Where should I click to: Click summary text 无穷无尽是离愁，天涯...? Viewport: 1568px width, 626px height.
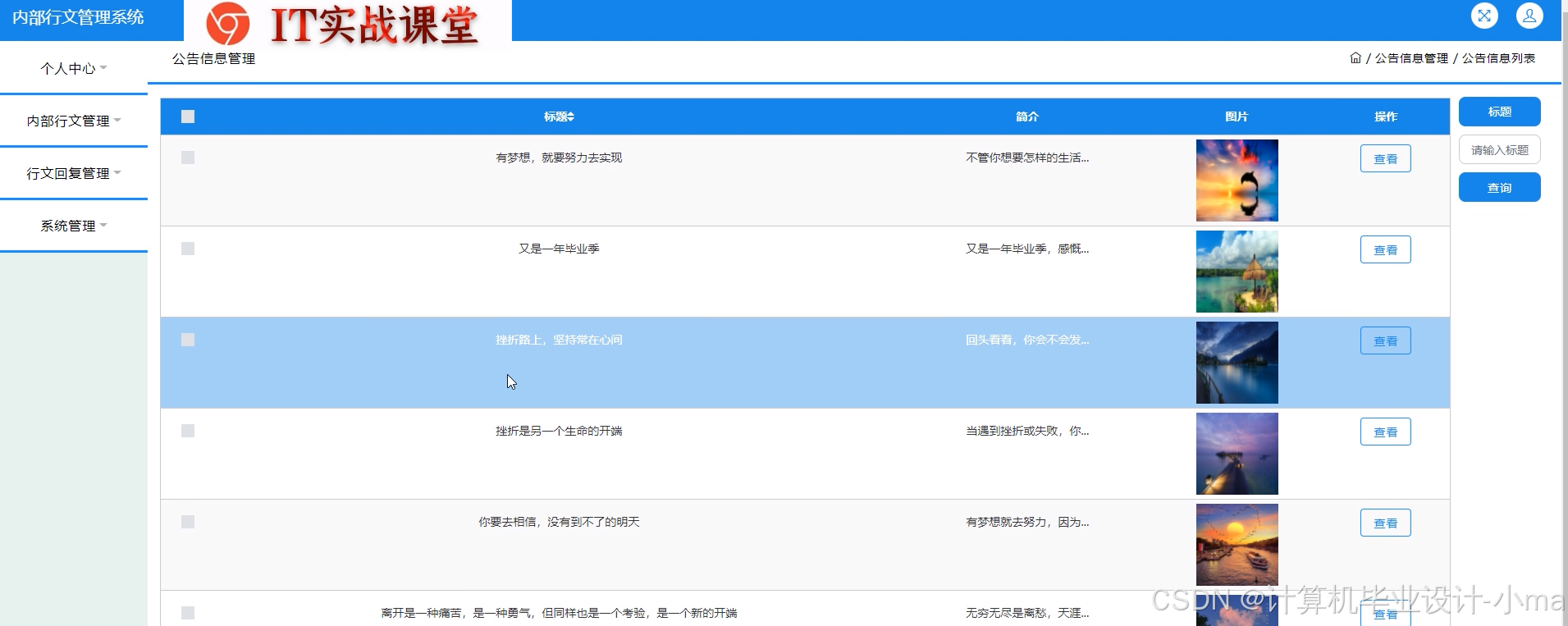[1027, 613]
